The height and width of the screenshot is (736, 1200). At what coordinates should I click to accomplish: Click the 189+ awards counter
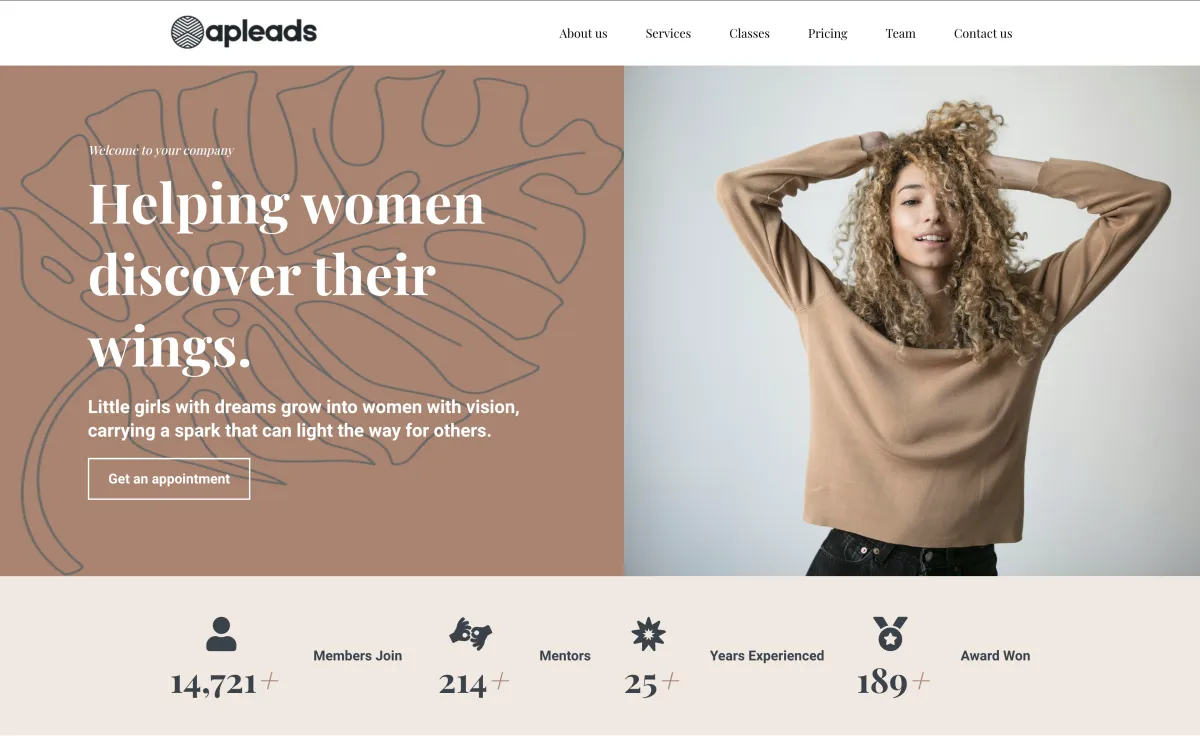pos(893,682)
